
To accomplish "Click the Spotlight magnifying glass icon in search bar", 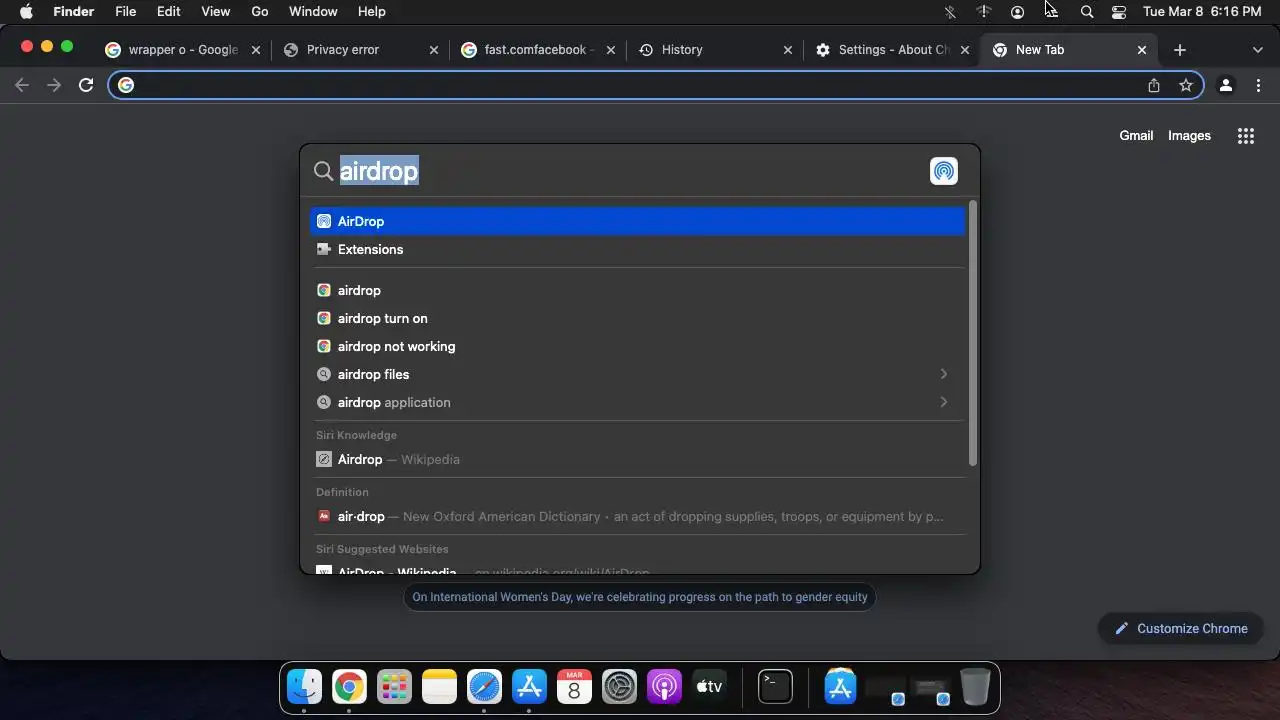I will [x=323, y=171].
